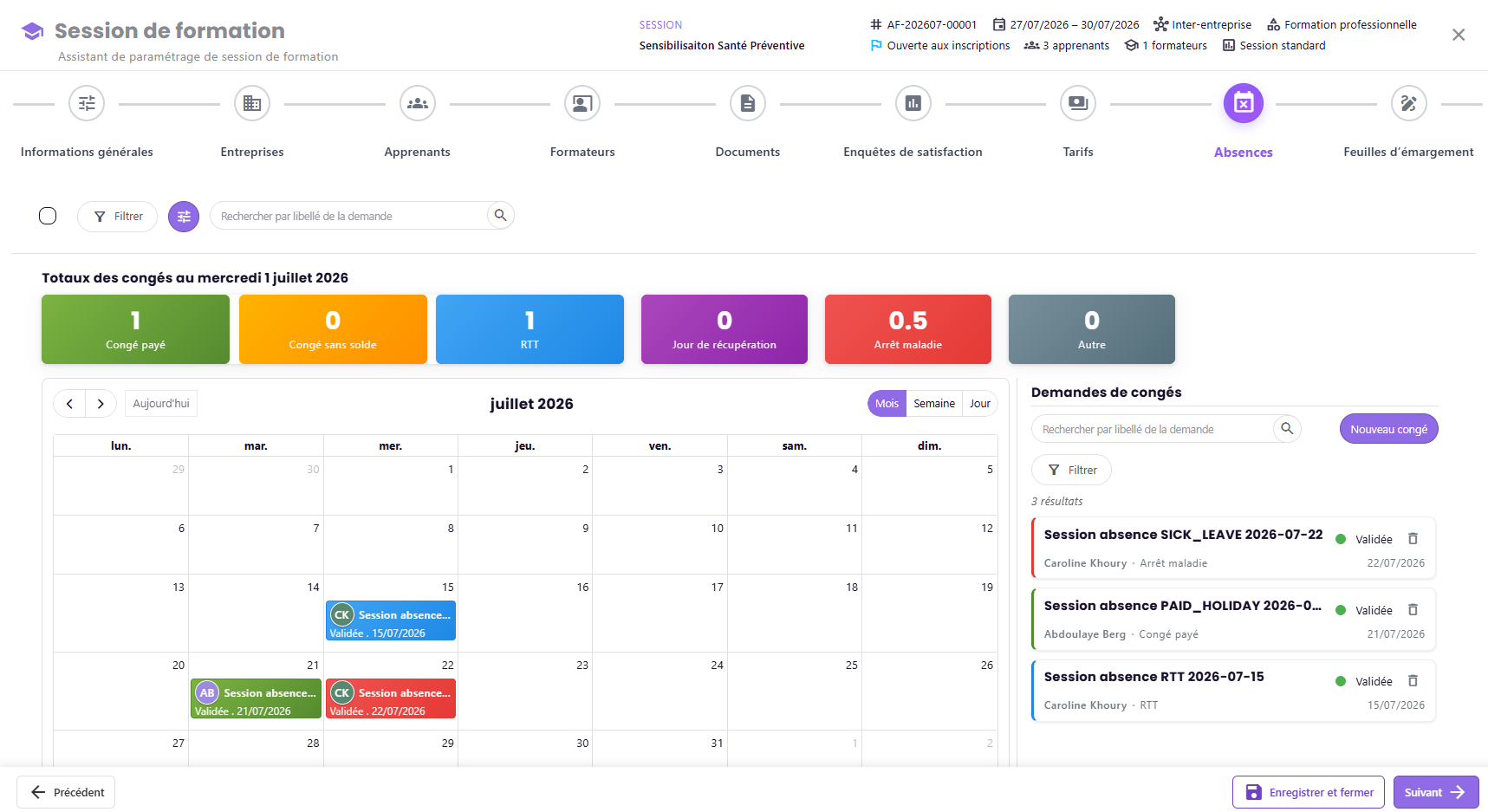Screen dimensions: 1488x812
Task: Go to previous month in calendar
Action: [69, 404]
